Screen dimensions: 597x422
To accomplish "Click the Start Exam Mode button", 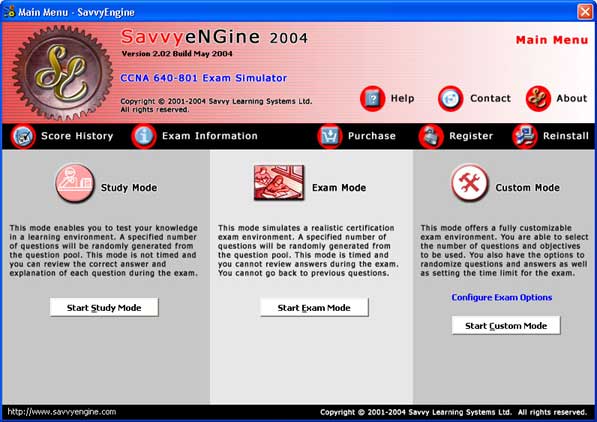I will coord(314,307).
